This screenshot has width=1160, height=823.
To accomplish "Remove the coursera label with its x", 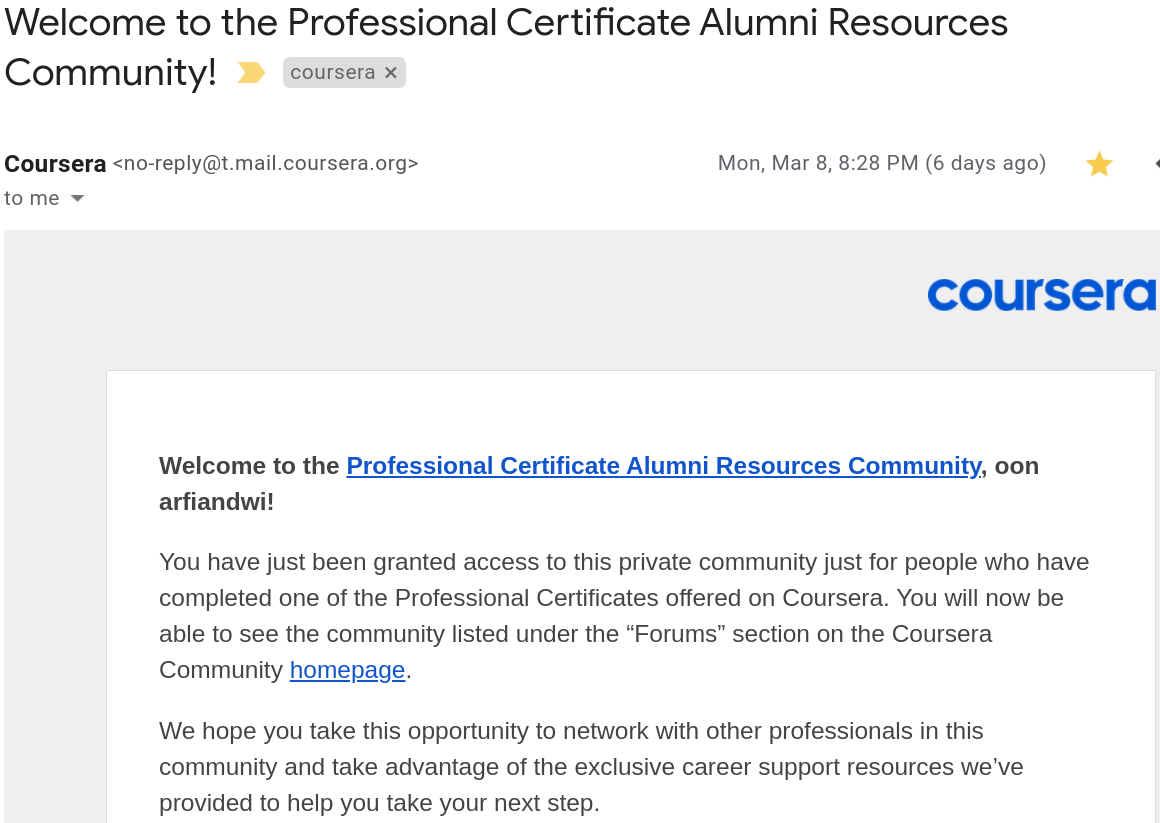I will [x=390, y=71].
